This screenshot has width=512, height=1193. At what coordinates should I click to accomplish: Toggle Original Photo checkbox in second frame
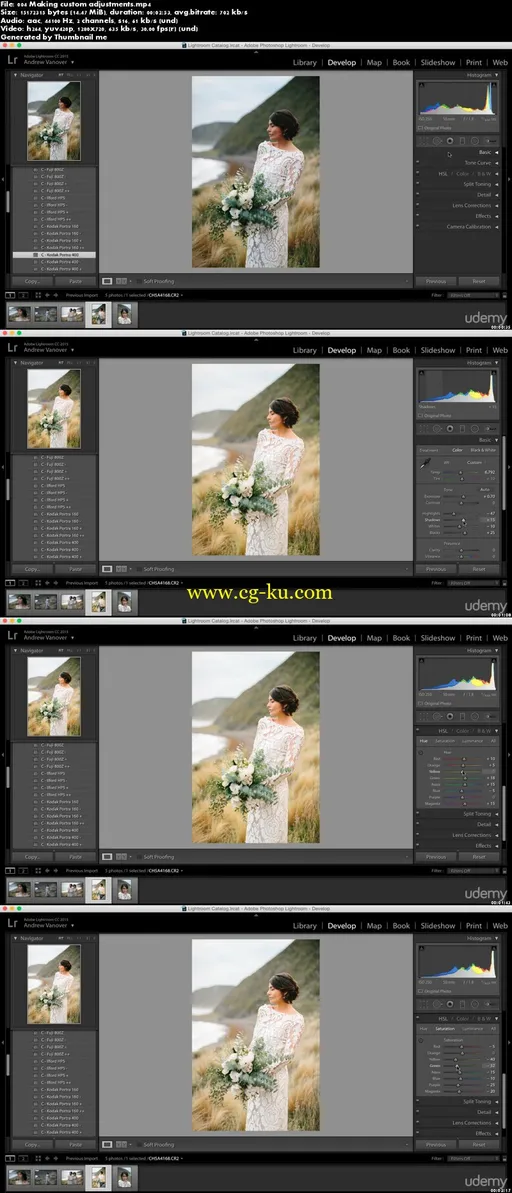(420, 415)
